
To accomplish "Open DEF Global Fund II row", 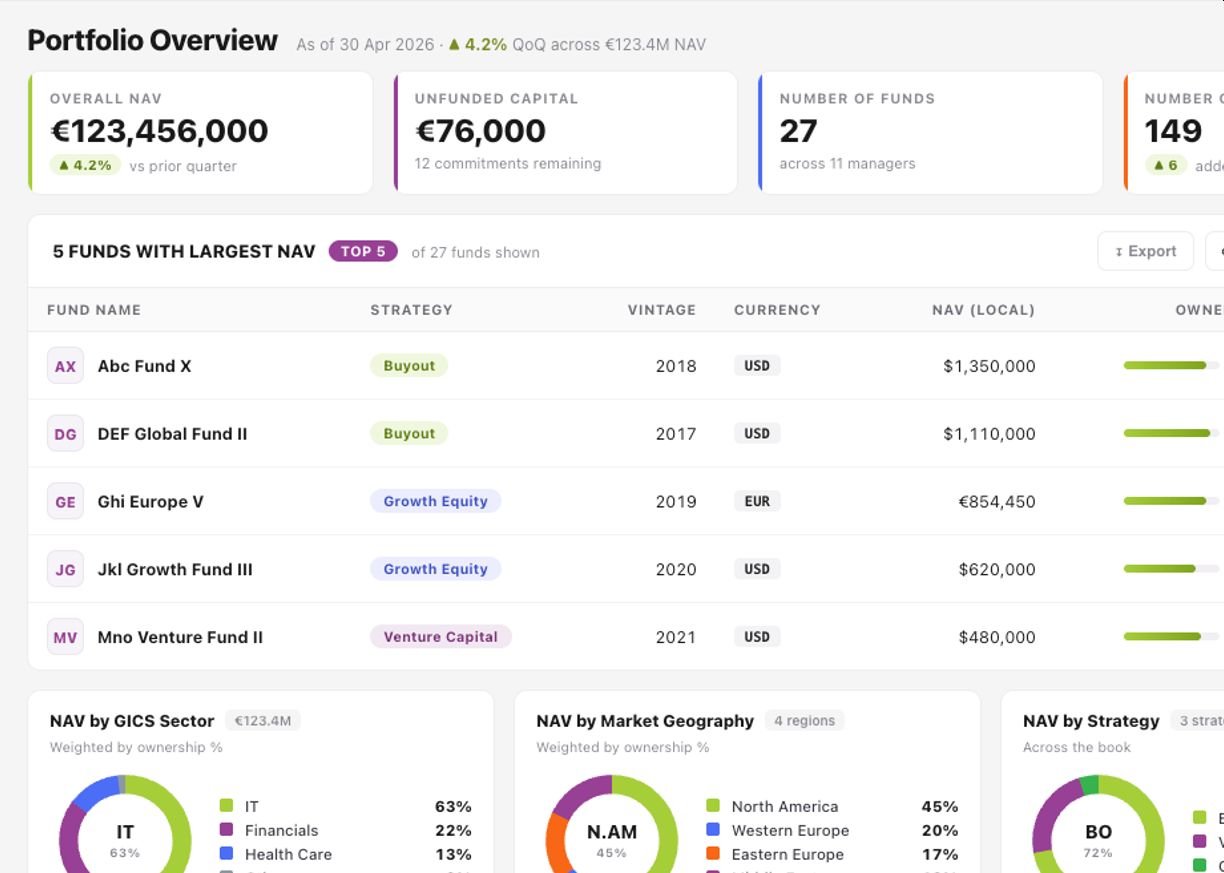I will pos(626,434).
